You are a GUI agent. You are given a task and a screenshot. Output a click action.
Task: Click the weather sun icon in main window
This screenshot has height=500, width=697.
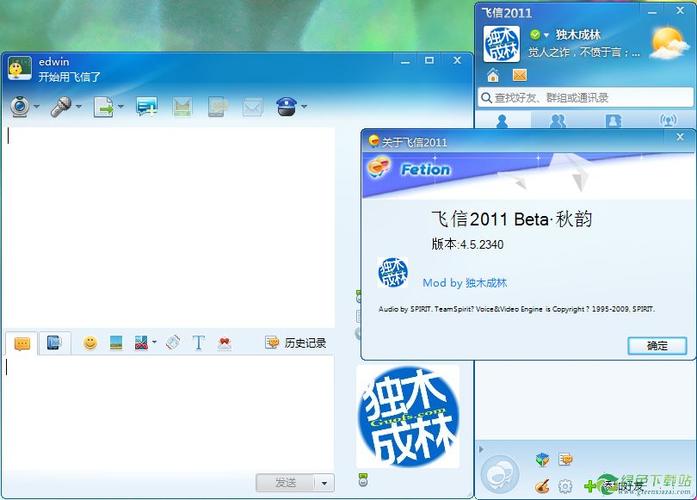pyautogui.click(x=668, y=43)
